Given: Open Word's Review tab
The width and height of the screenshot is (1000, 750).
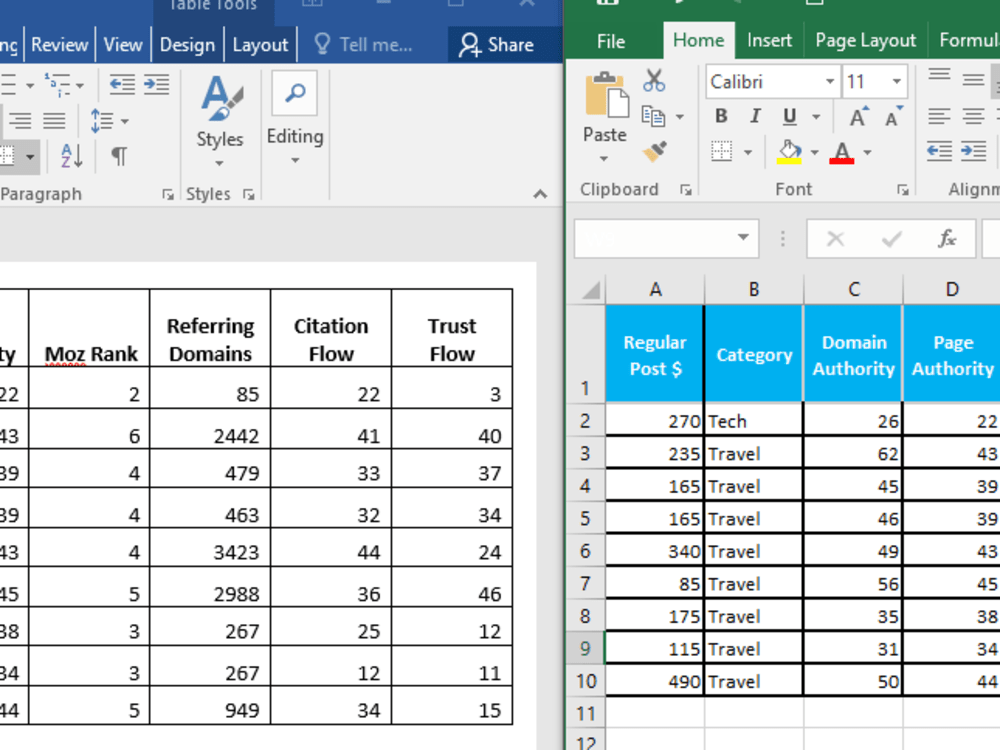Looking at the screenshot, I should (x=59, y=45).
